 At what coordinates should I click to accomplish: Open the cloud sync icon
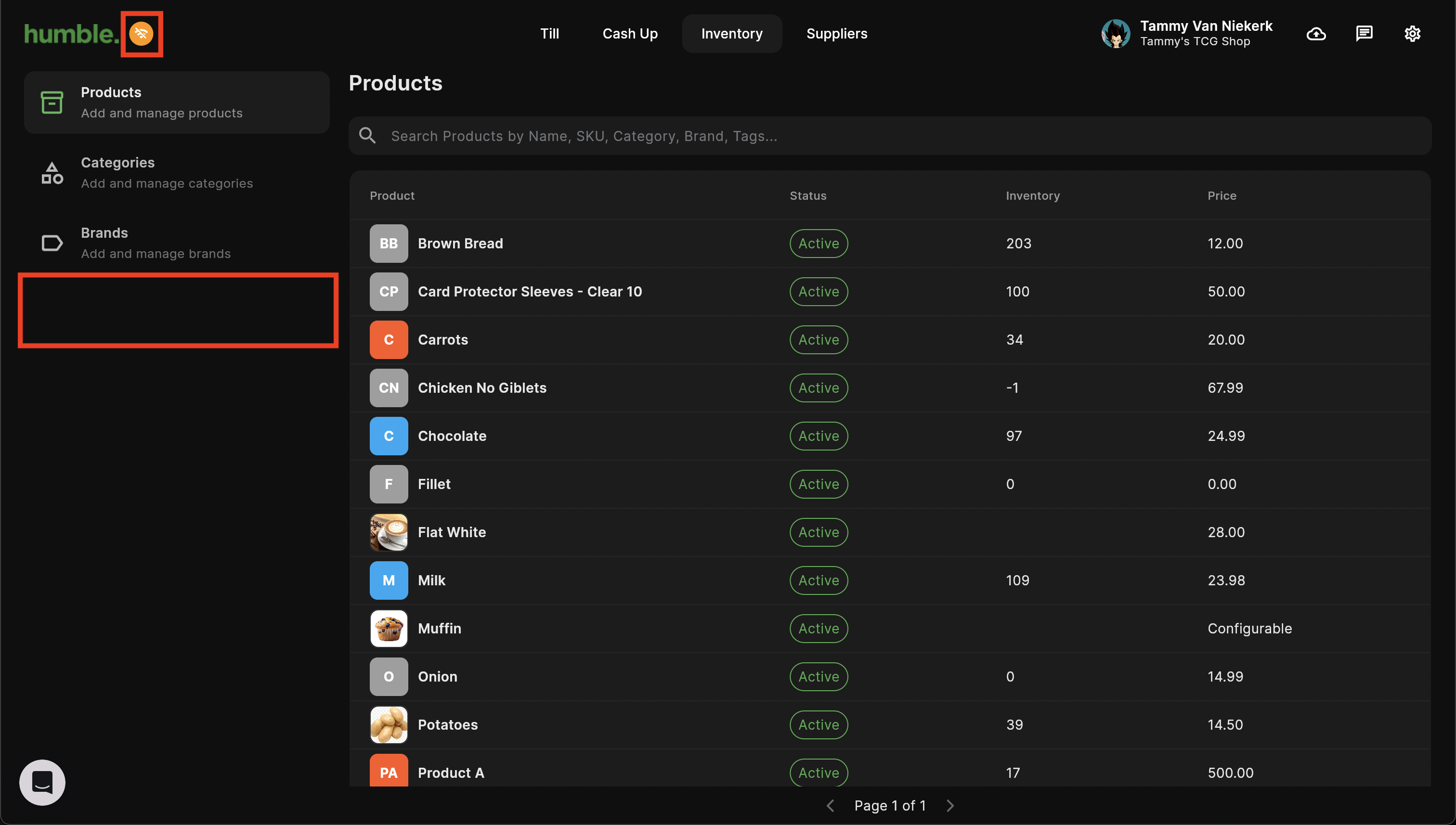[1316, 34]
